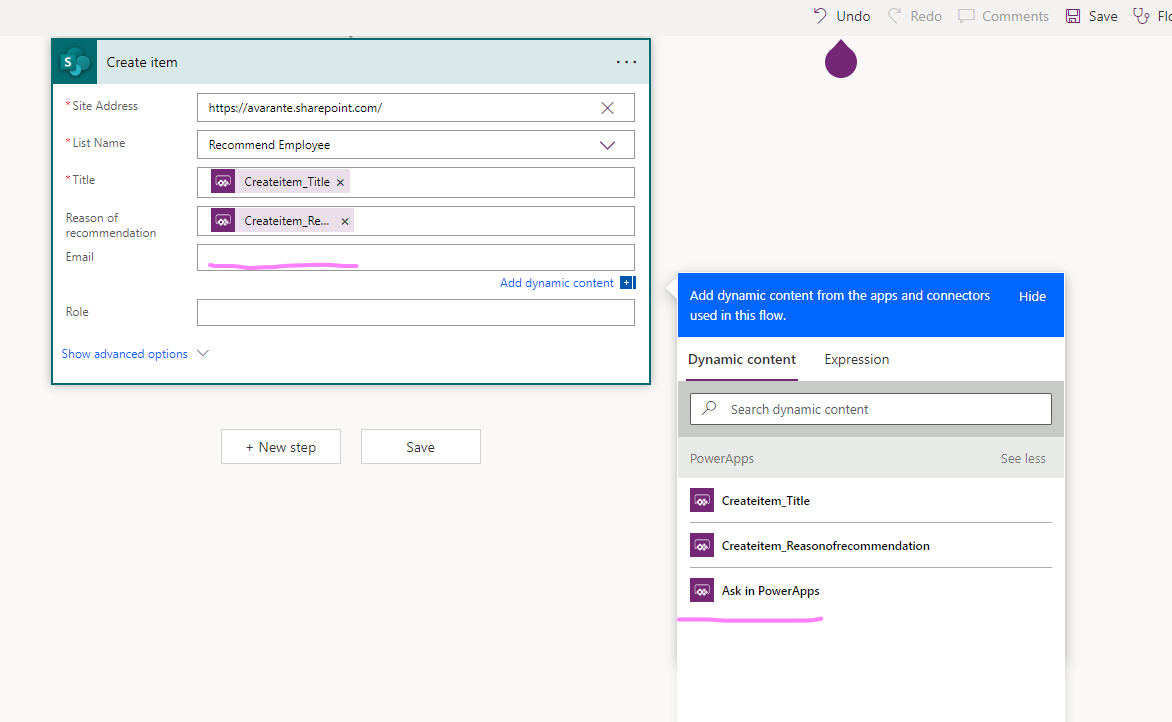Remove the Createitem_Title token from Title
This screenshot has height=722, width=1172.
click(341, 183)
